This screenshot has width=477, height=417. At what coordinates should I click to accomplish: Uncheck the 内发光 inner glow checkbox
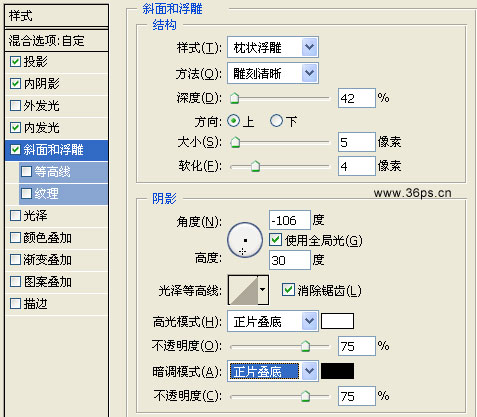click(15, 127)
